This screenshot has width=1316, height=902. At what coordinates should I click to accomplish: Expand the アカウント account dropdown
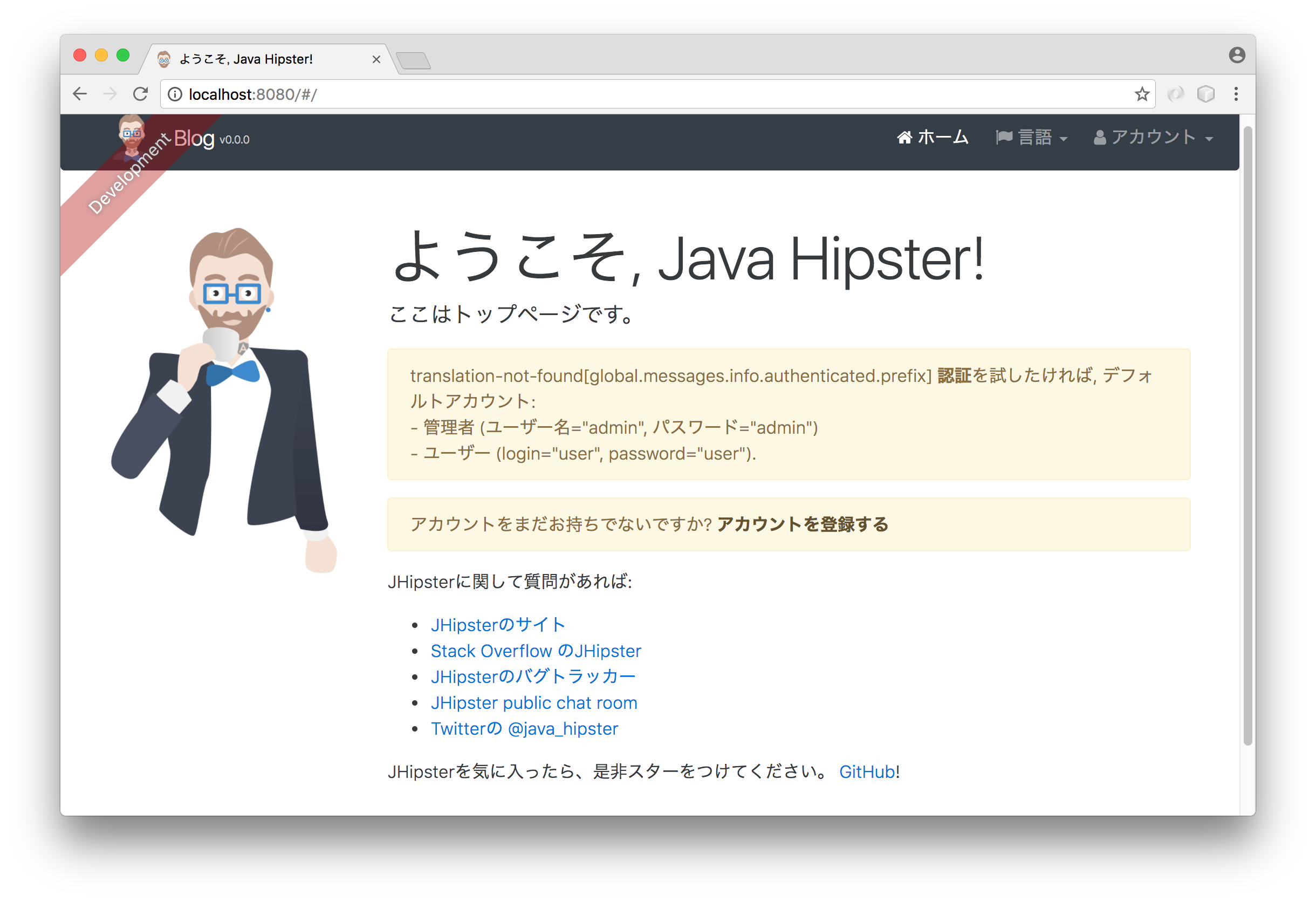pyautogui.click(x=1153, y=138)
